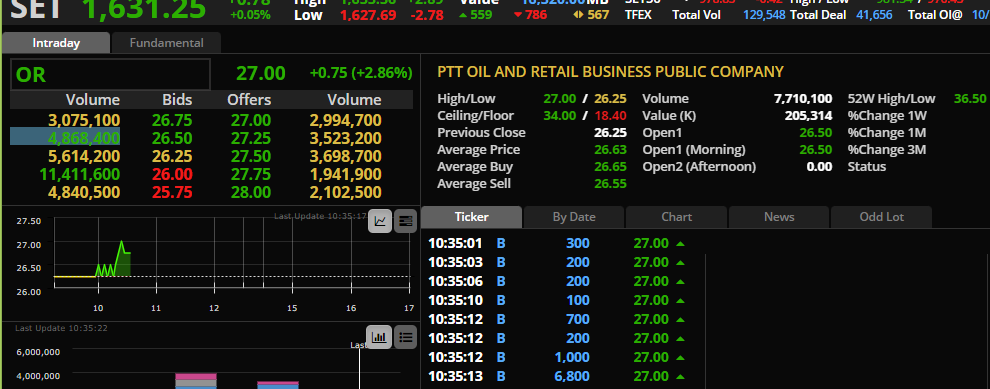Click the red down arrow for decliners 786

point(518,15)
